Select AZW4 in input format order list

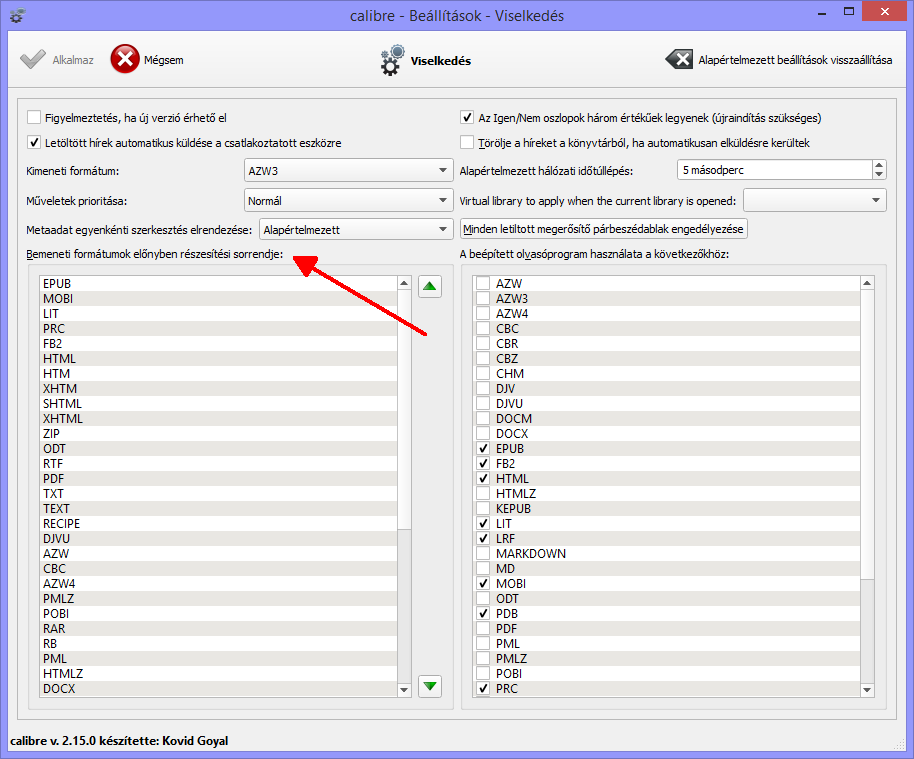tap(219, 584)
